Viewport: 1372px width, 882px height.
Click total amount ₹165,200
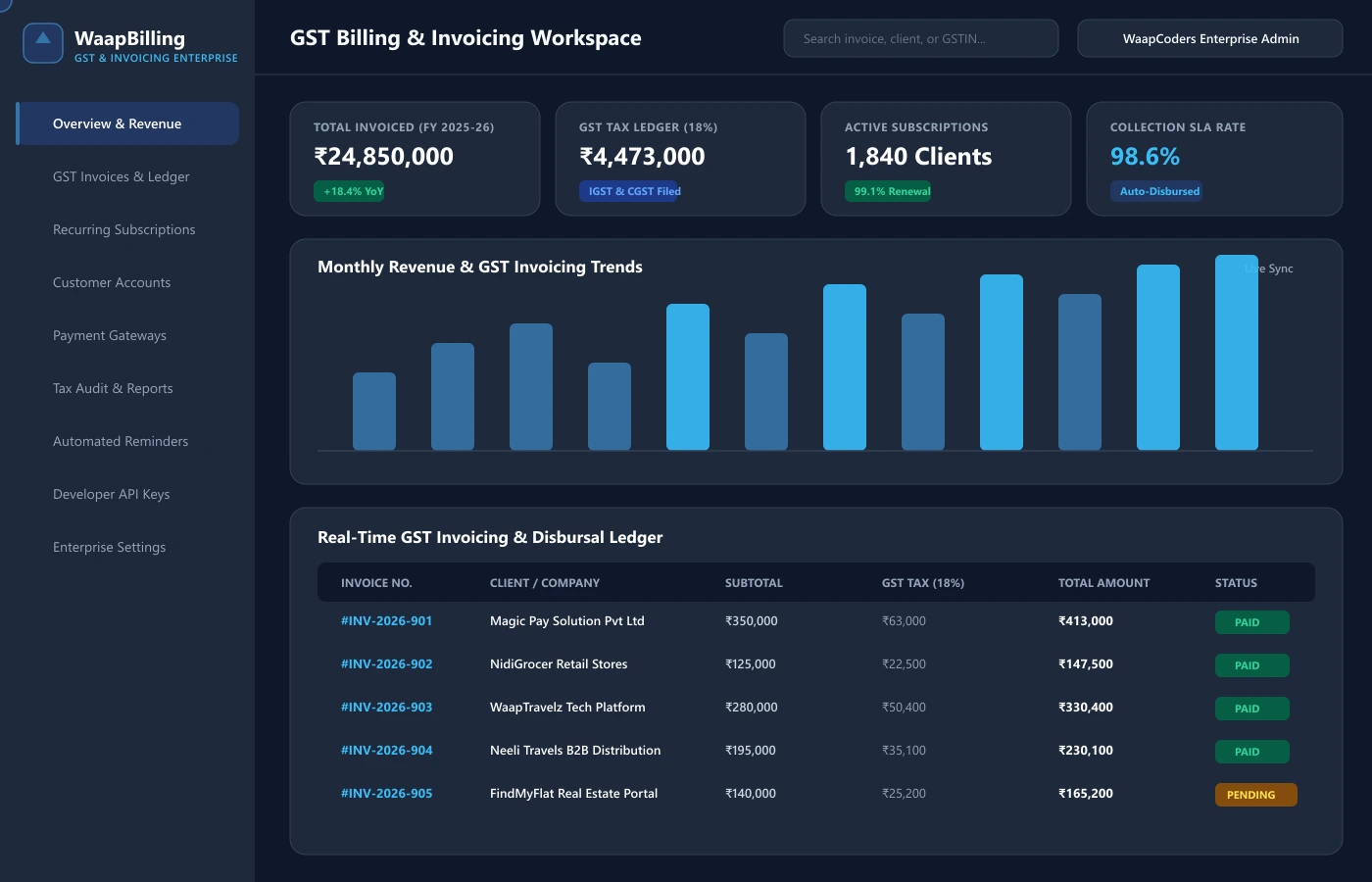coord(1086,793)
